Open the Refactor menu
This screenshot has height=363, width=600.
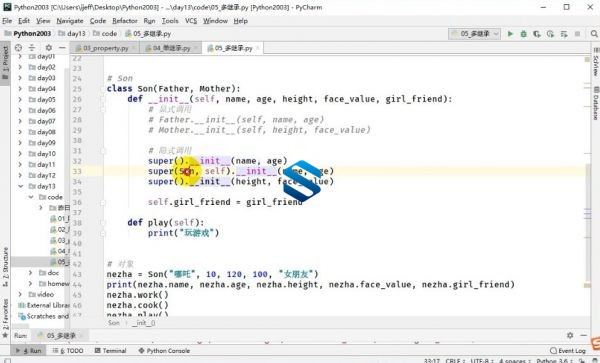[125, 21]
